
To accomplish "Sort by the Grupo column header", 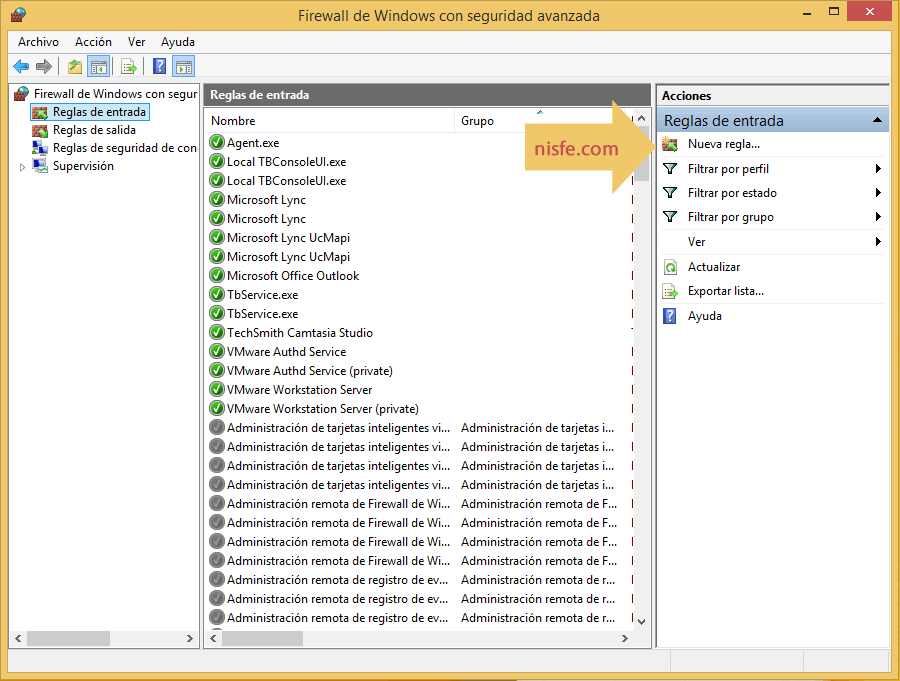I will pyautogui.click(x=477, y=121).
